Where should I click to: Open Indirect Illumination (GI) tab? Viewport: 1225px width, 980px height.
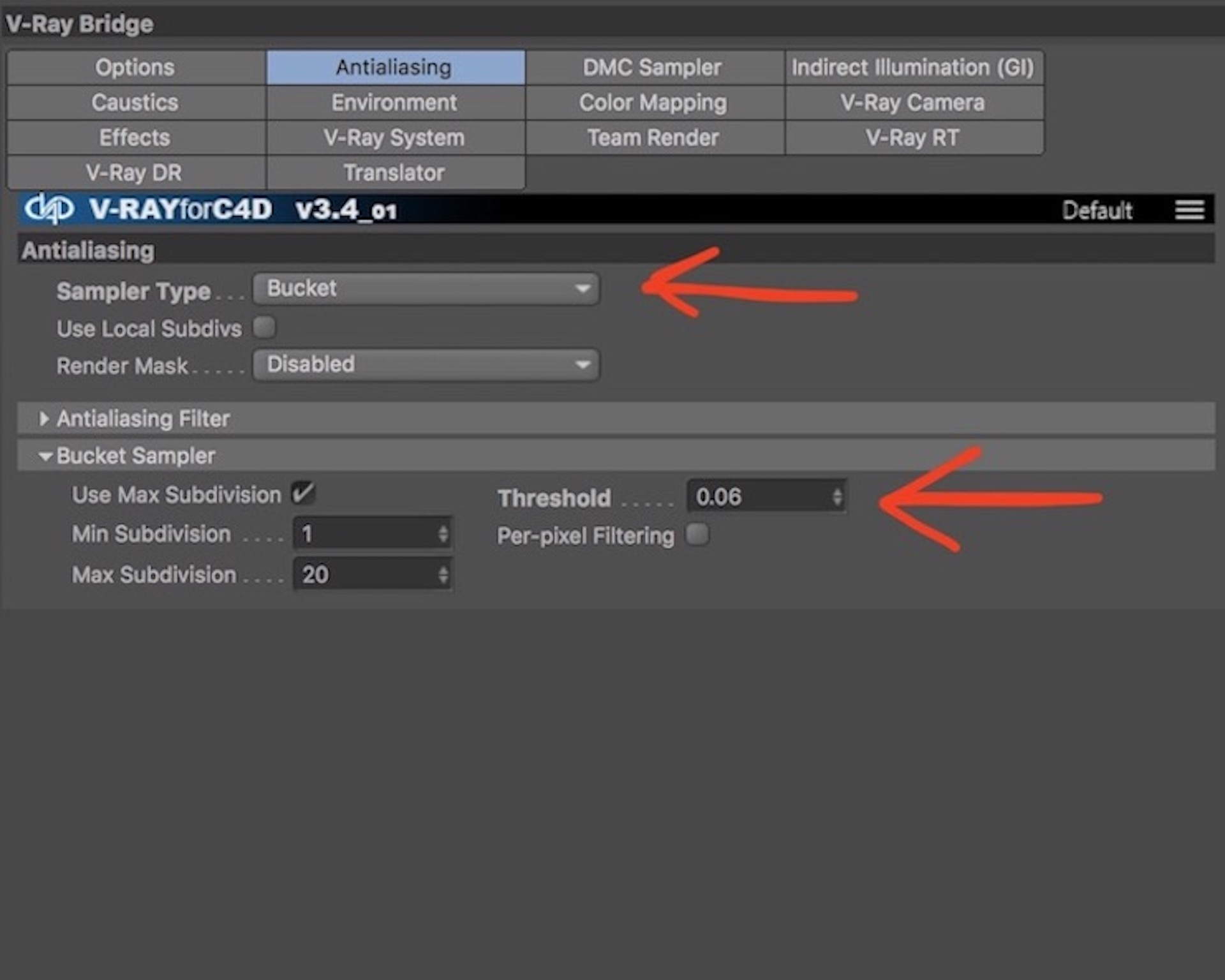click(914, 68)
